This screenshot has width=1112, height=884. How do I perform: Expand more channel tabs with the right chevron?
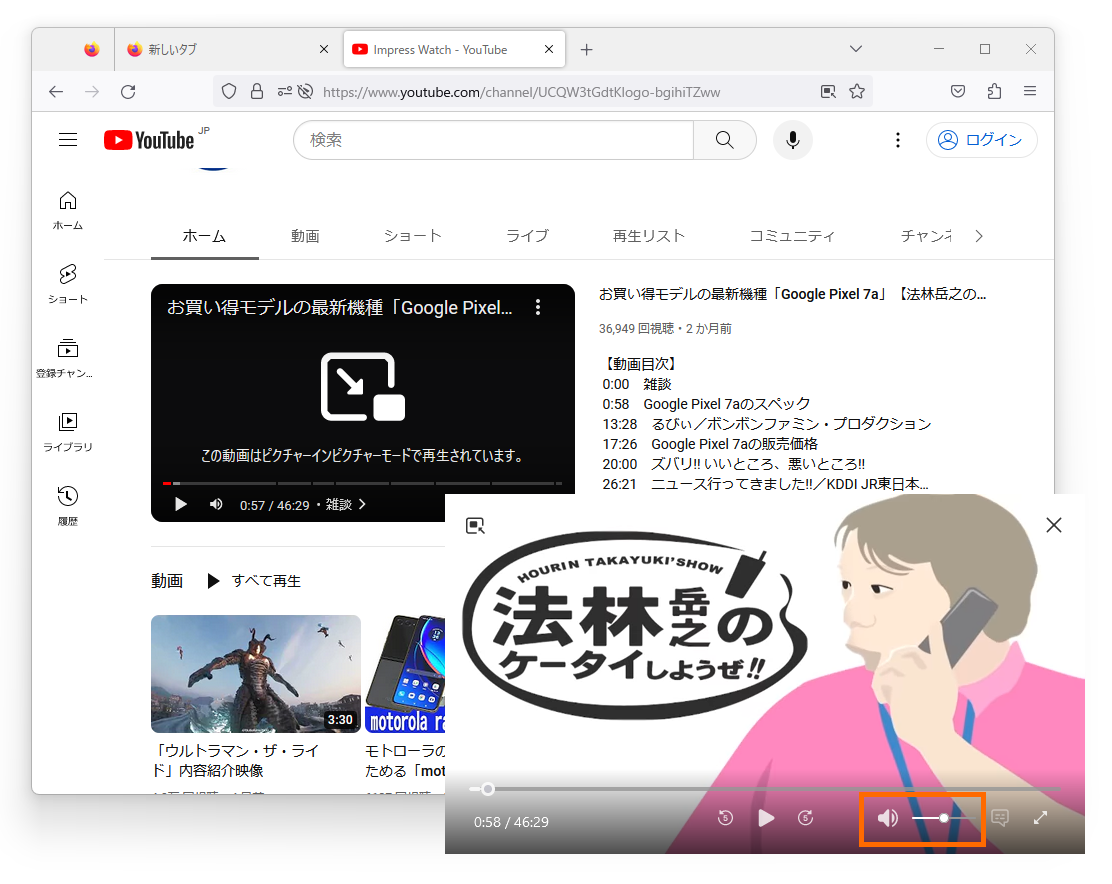978,236
